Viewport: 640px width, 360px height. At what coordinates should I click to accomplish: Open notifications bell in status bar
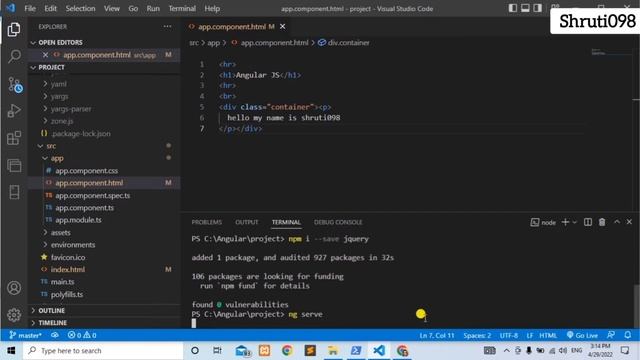(x=628, y=335)
